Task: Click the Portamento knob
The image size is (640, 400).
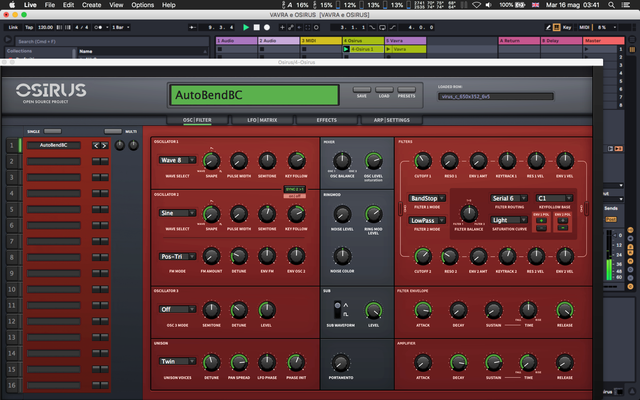Action: [x=340, y=363]
